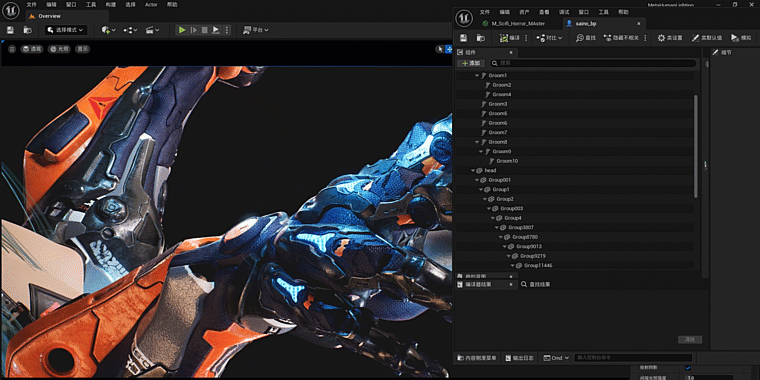Click the lit view mode pill in viewport
This screenshot has width=760, height=380.
click(x=59, y=49)
